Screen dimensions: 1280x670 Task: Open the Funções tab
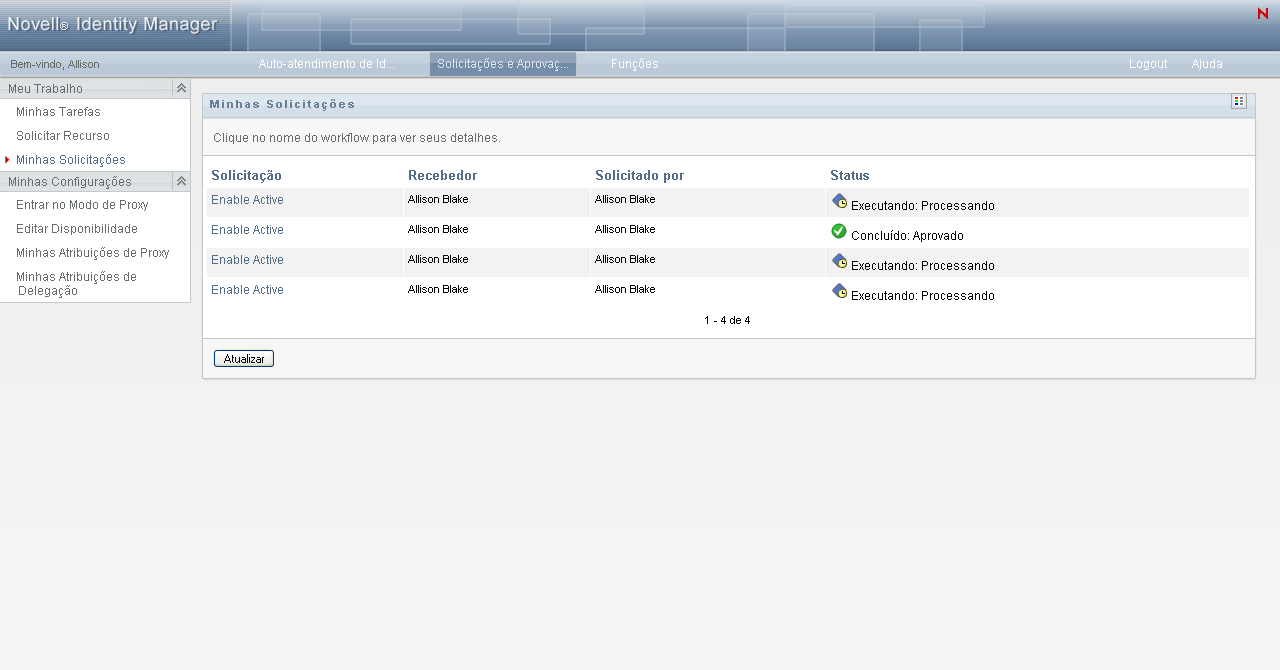634,64
